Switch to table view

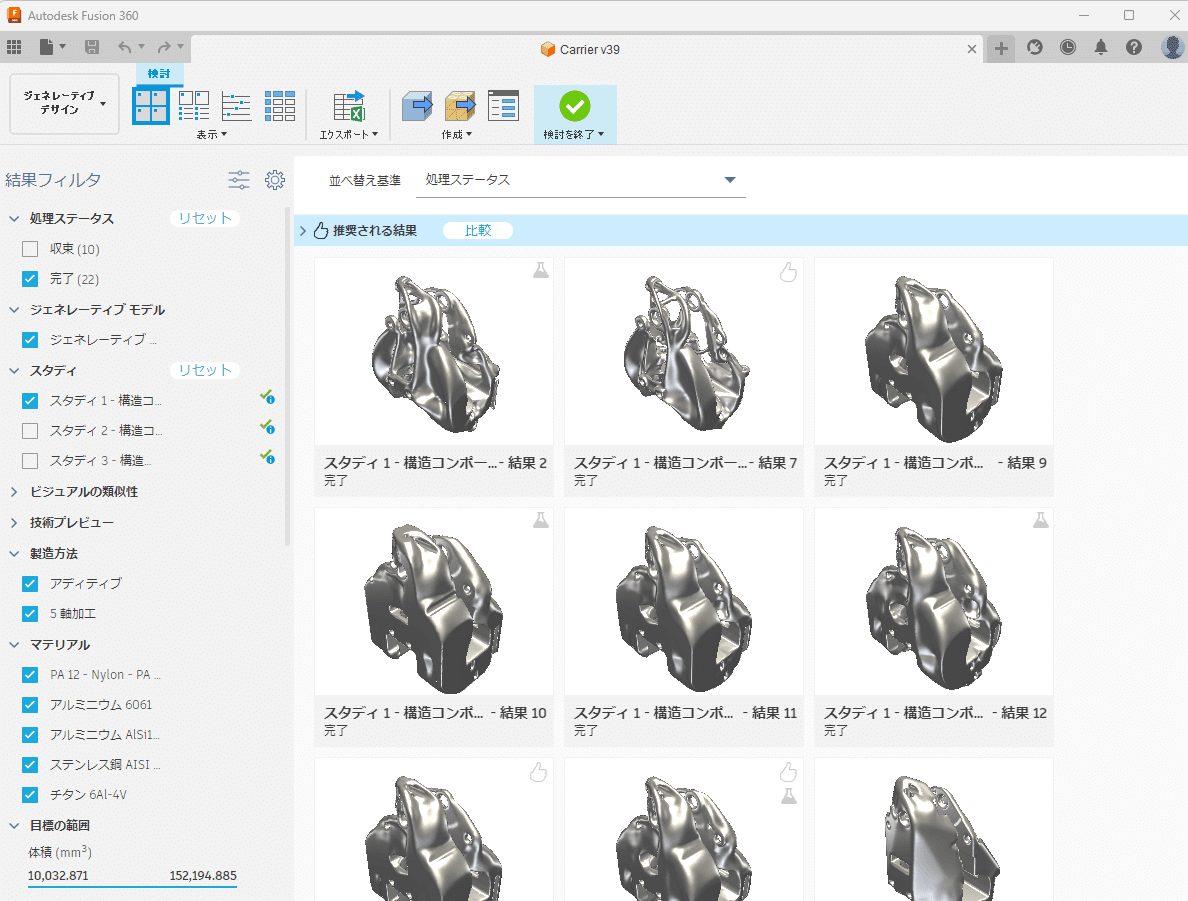280,106
